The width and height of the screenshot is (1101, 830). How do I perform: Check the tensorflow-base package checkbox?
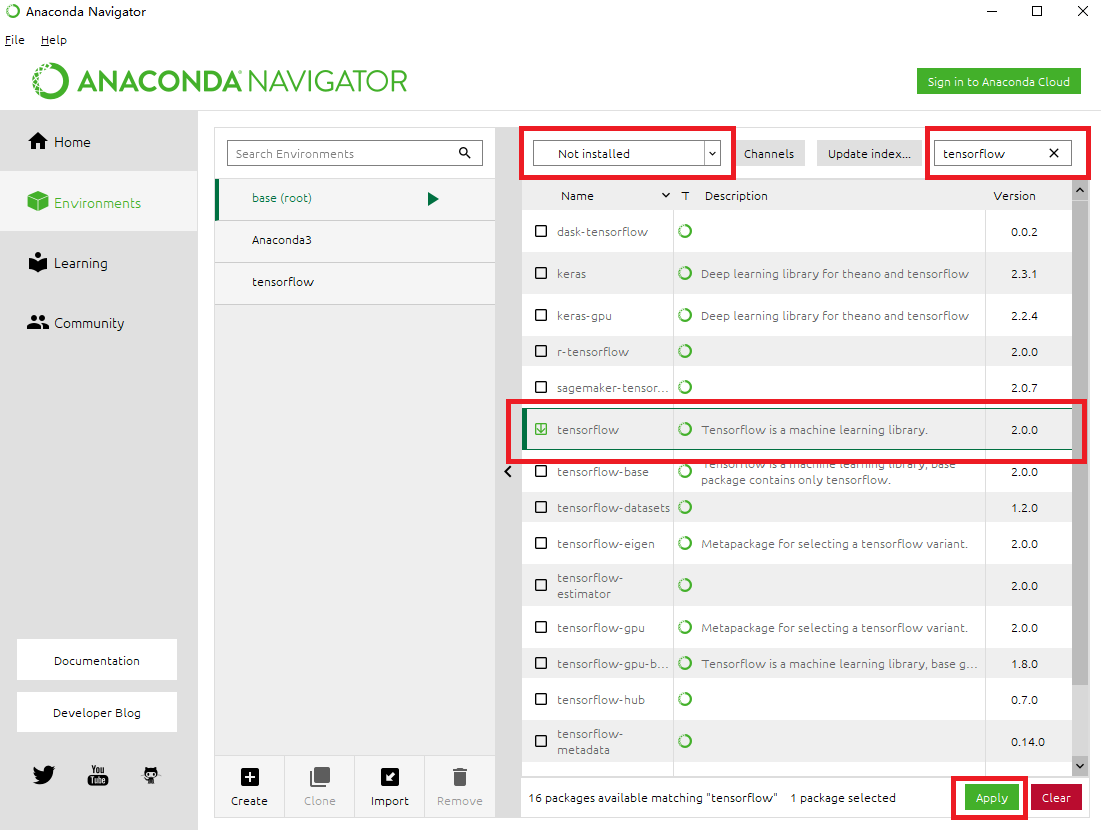541,471
